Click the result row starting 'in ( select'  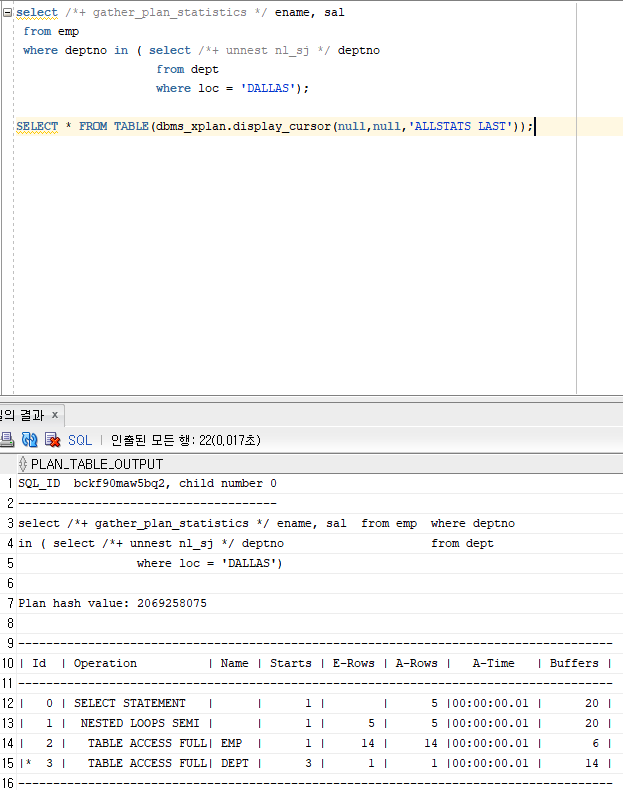point(320,543)
